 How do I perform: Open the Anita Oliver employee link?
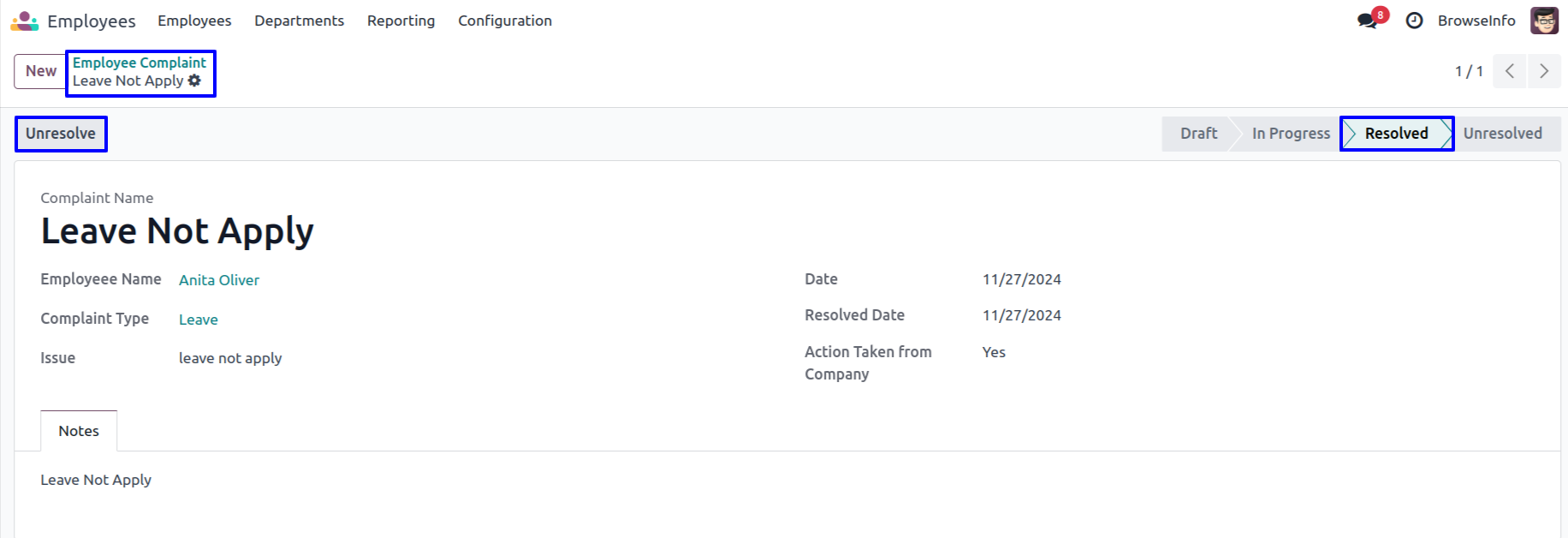219,280
